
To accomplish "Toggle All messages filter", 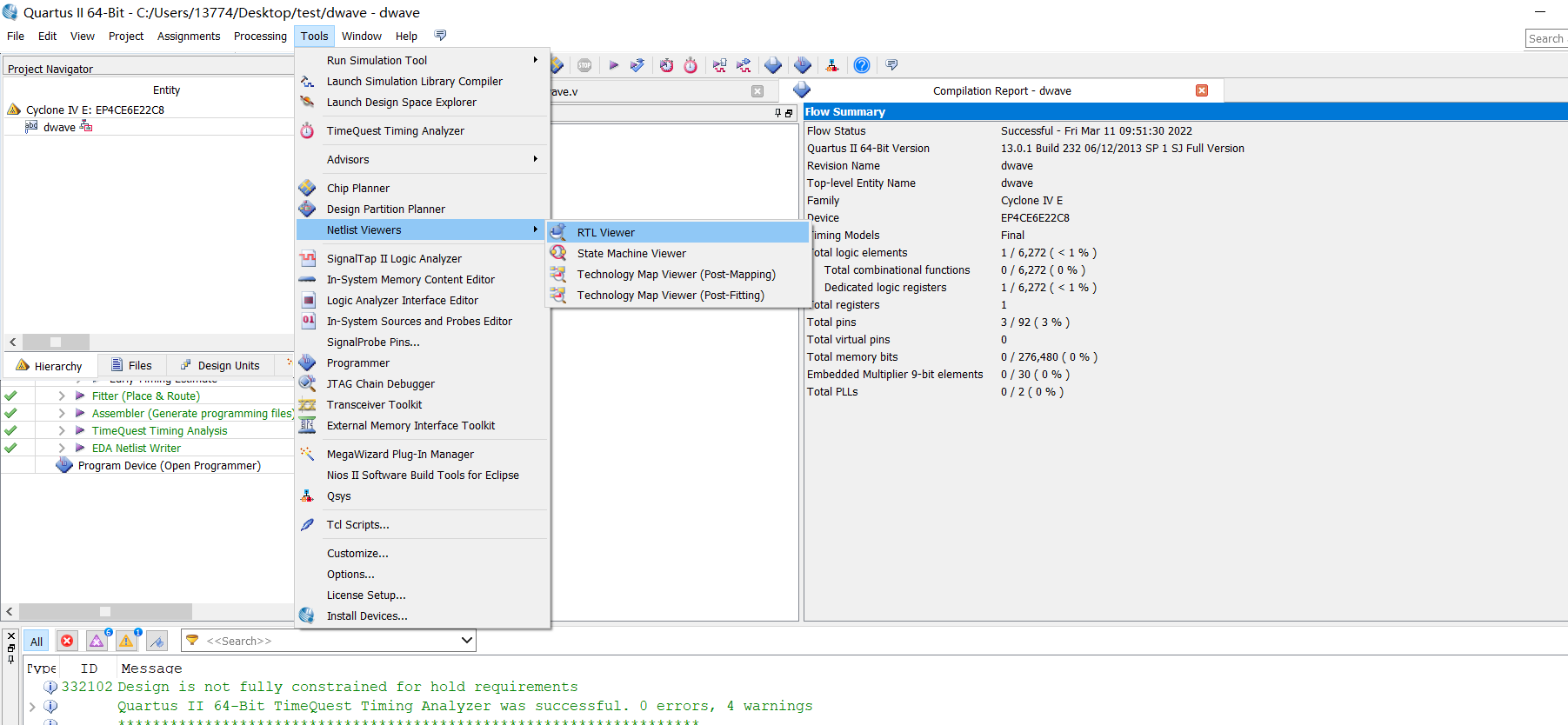I will pyautogui.click(x=37, y=642).
